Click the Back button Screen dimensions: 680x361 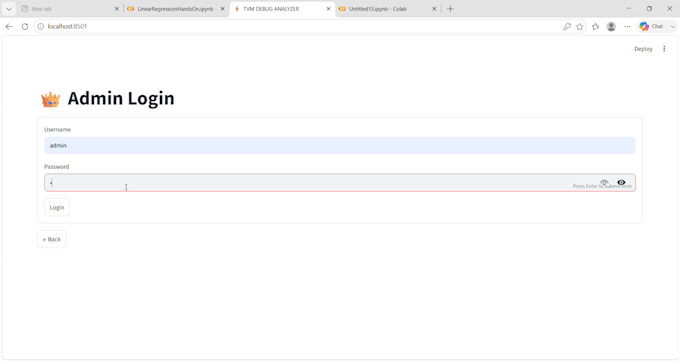52,239
